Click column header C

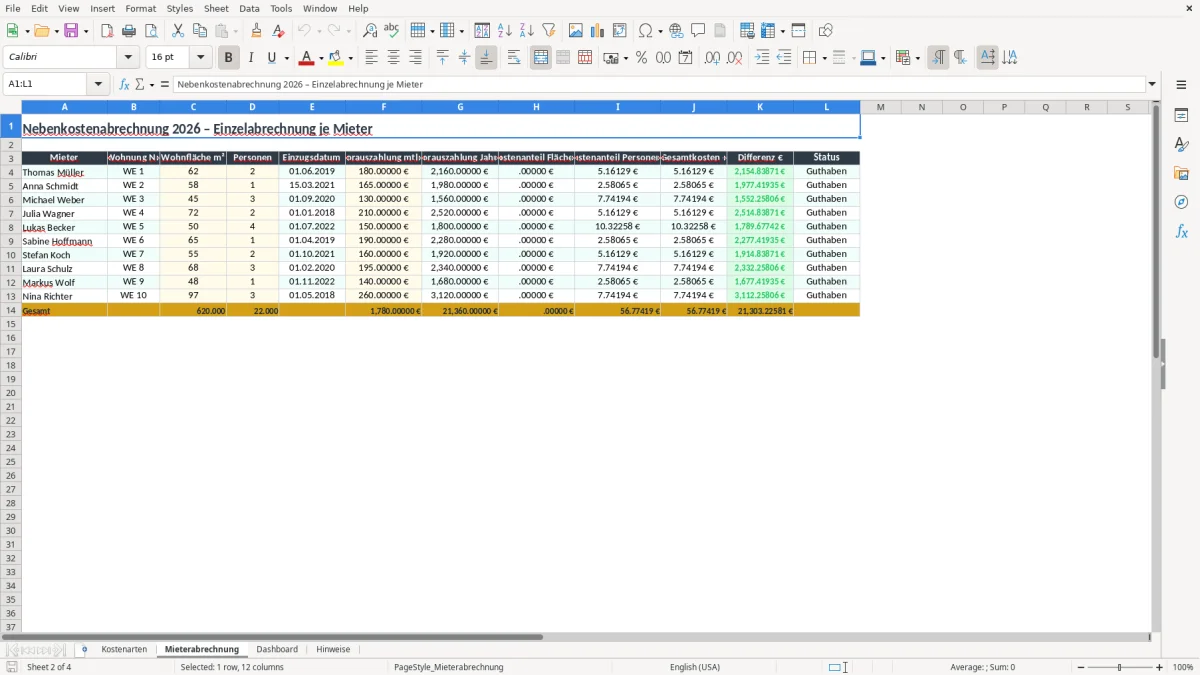(x=193, y=107)
